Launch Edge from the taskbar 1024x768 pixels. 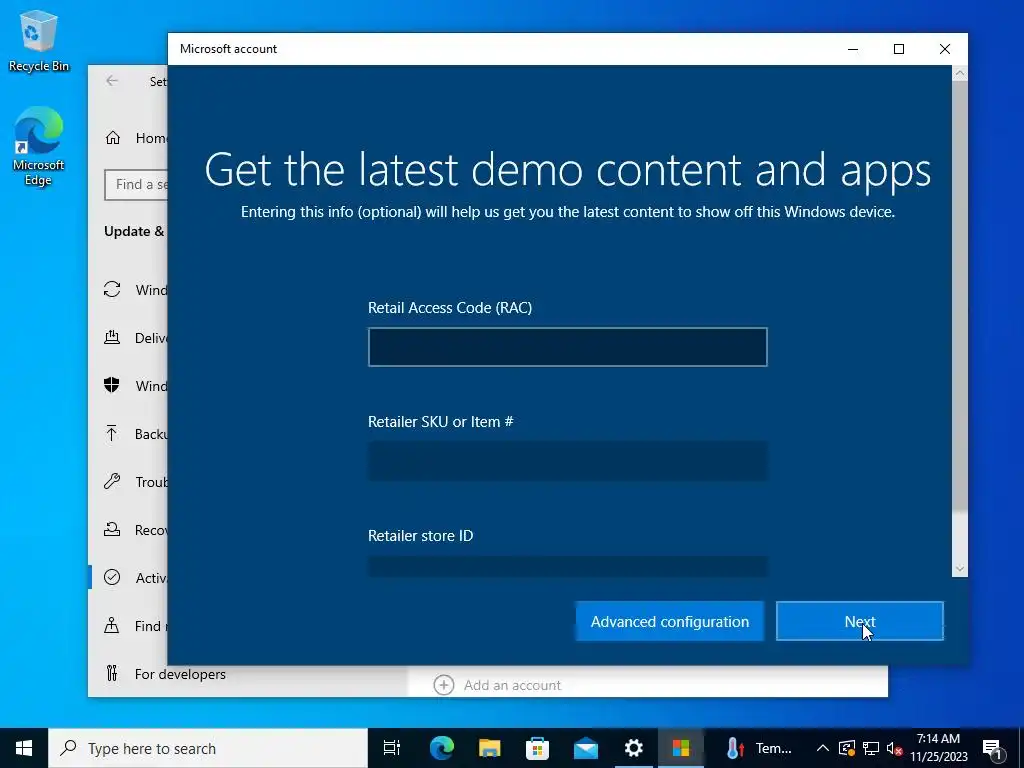[x=441, y=748]
